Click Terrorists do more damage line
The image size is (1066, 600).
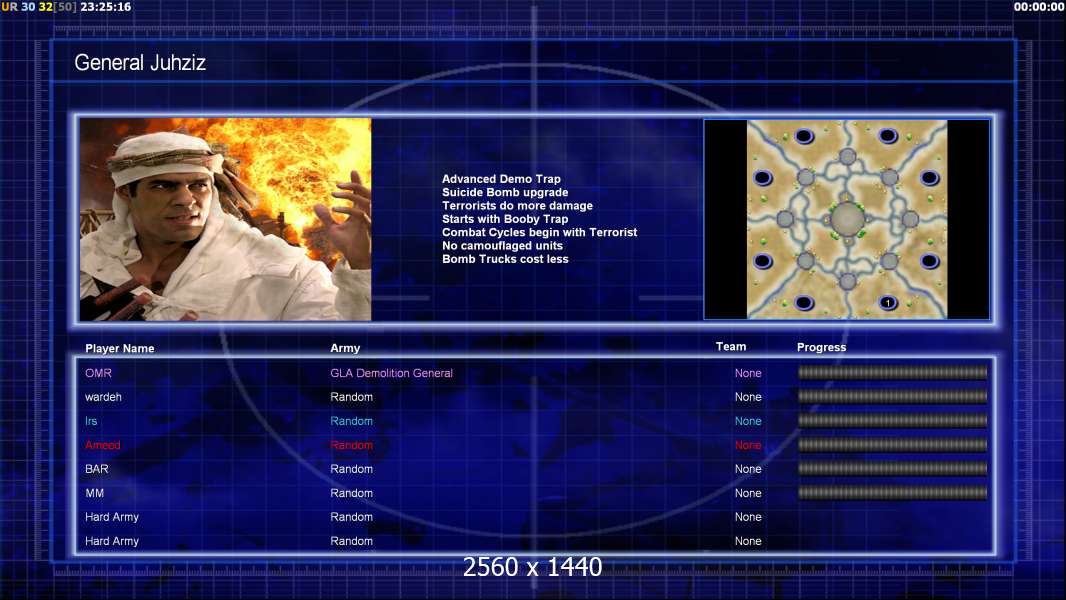(517, 205)
